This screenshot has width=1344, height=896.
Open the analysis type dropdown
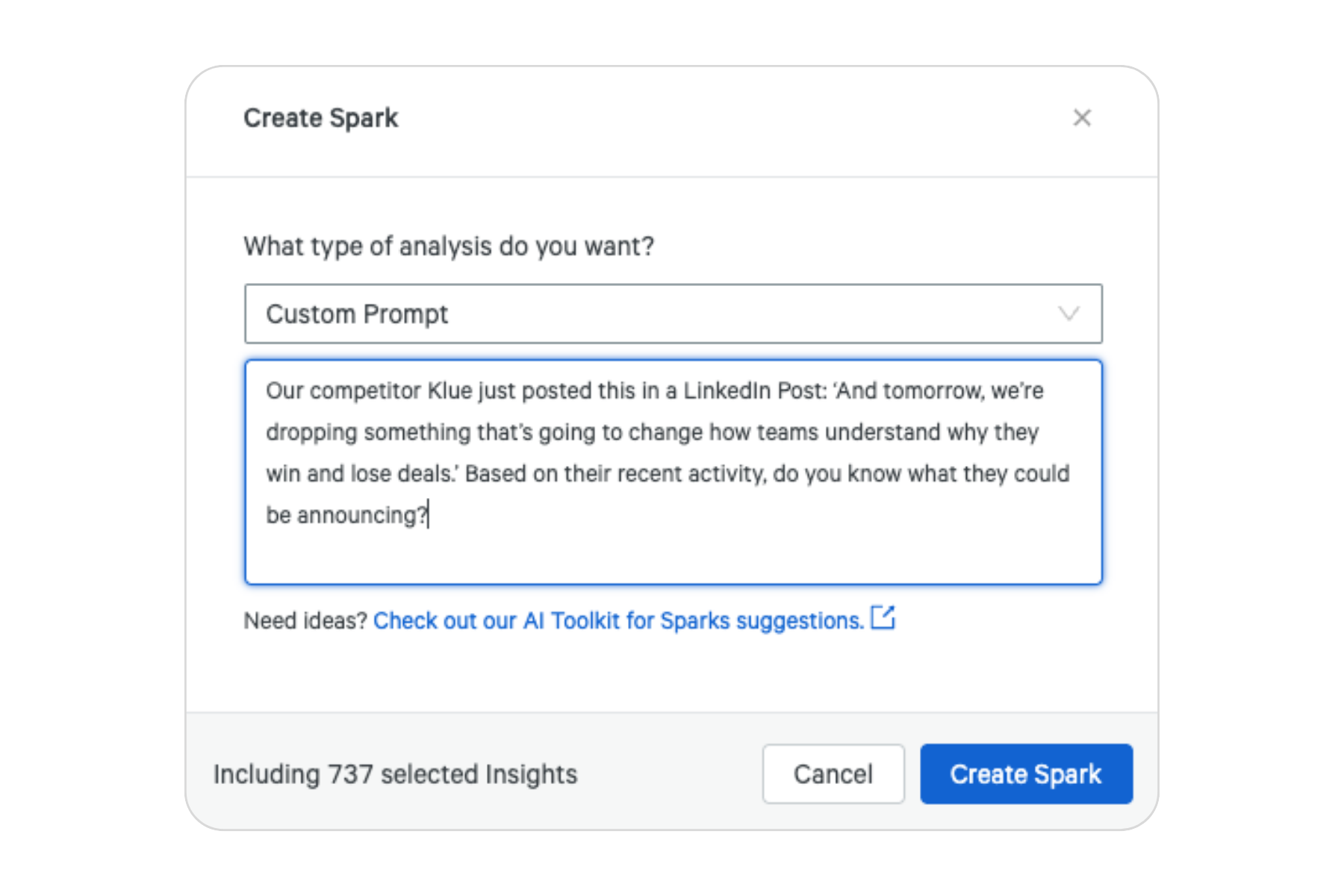[x=672, y=314]
